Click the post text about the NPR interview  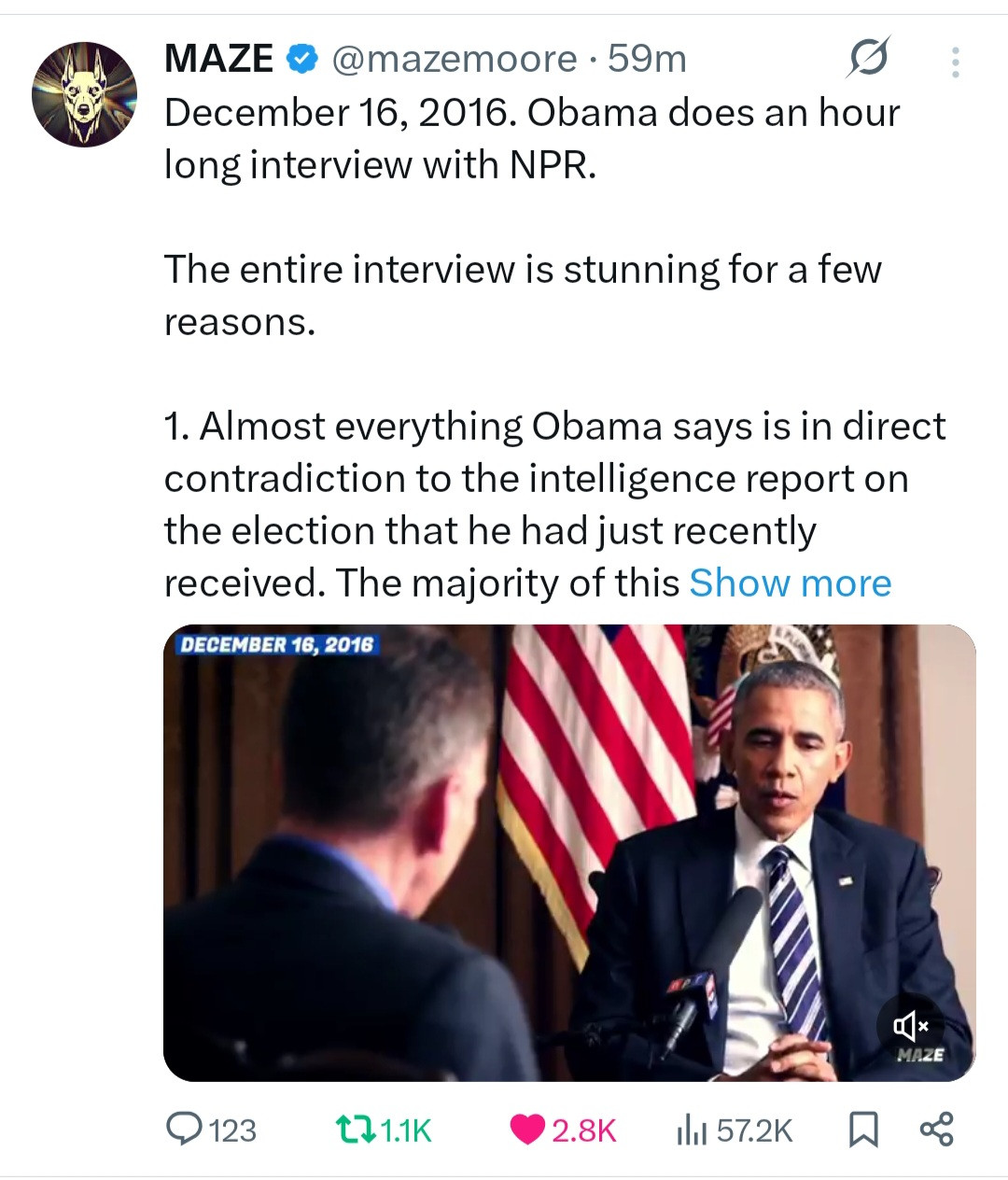[x=532, y=138]
